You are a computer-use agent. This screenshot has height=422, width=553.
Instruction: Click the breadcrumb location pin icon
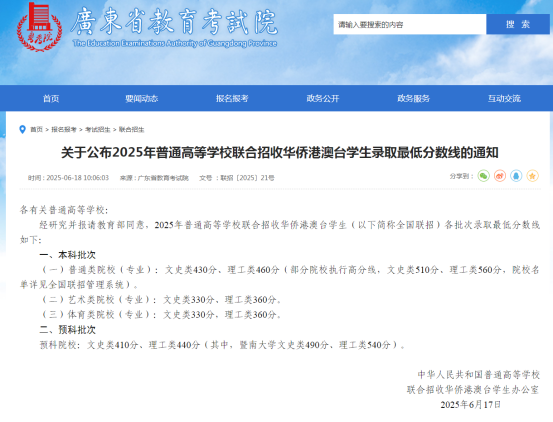coord(22,129)
